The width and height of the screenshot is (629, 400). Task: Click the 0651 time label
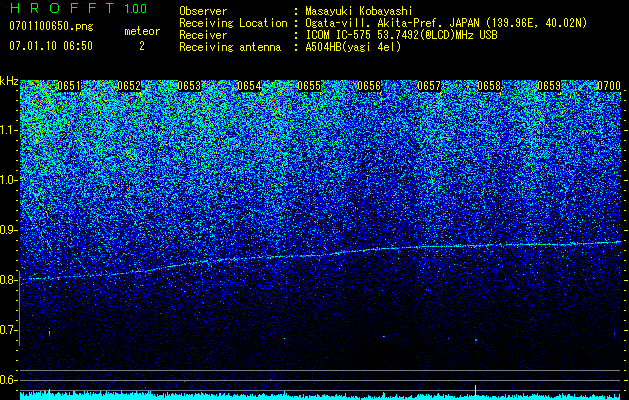click(x=69, y=86)
